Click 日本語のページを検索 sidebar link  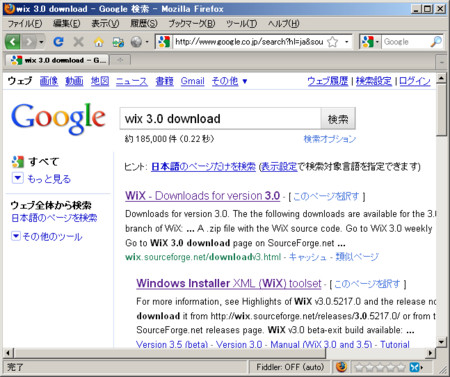[54, 218]
